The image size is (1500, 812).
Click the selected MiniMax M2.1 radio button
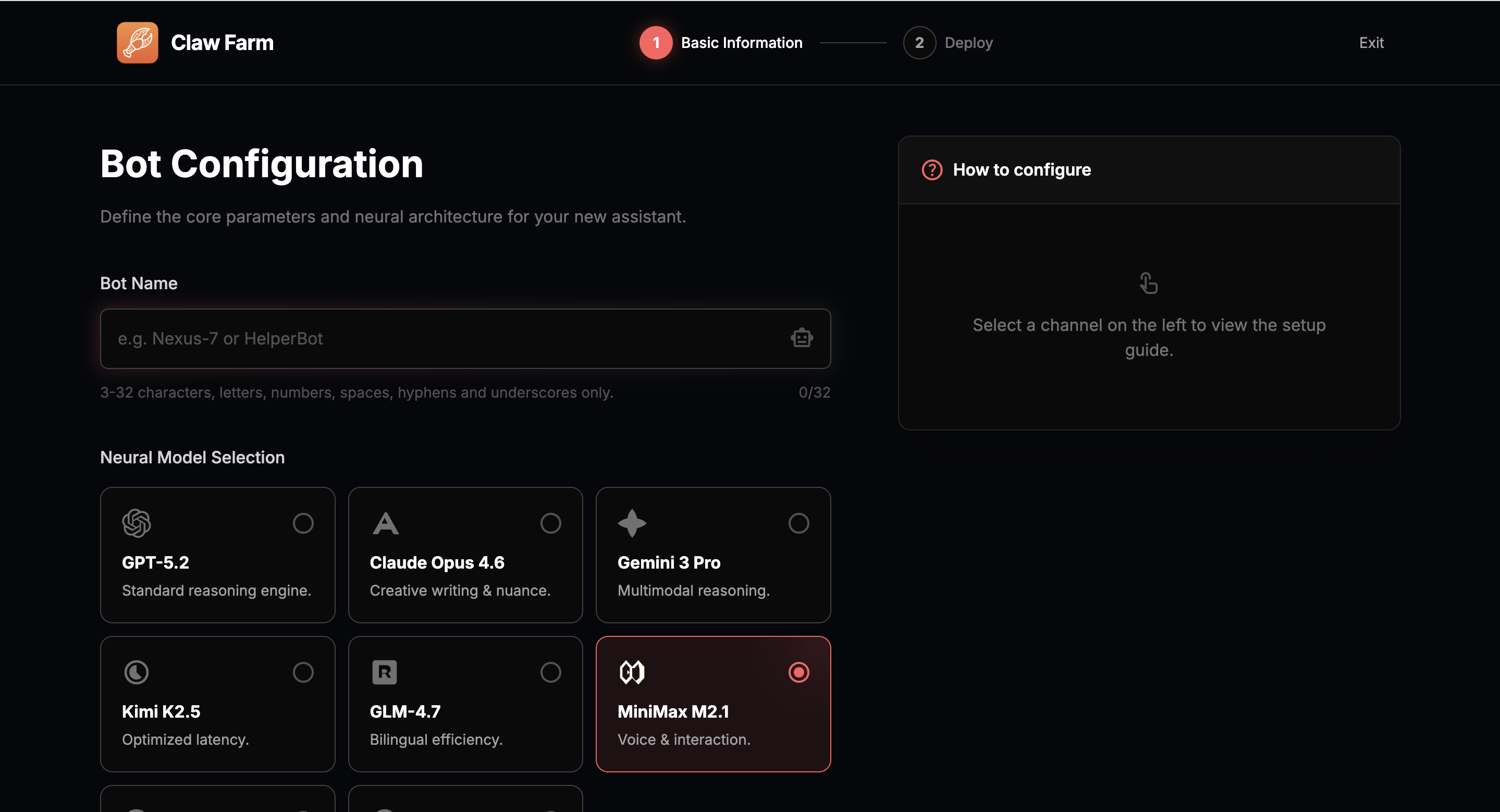798,672
